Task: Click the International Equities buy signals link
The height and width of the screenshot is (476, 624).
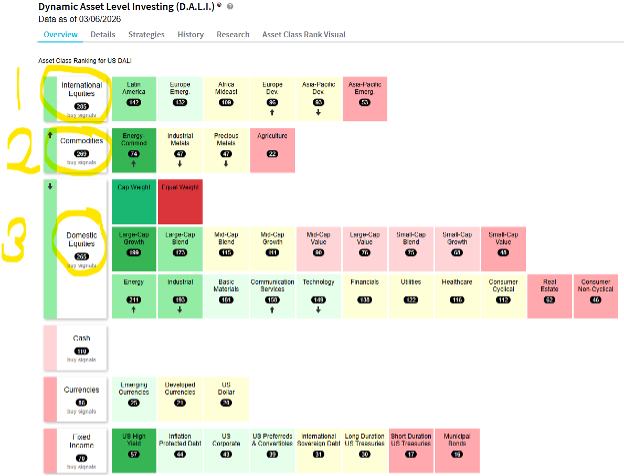Action: (x=81, y=114)
